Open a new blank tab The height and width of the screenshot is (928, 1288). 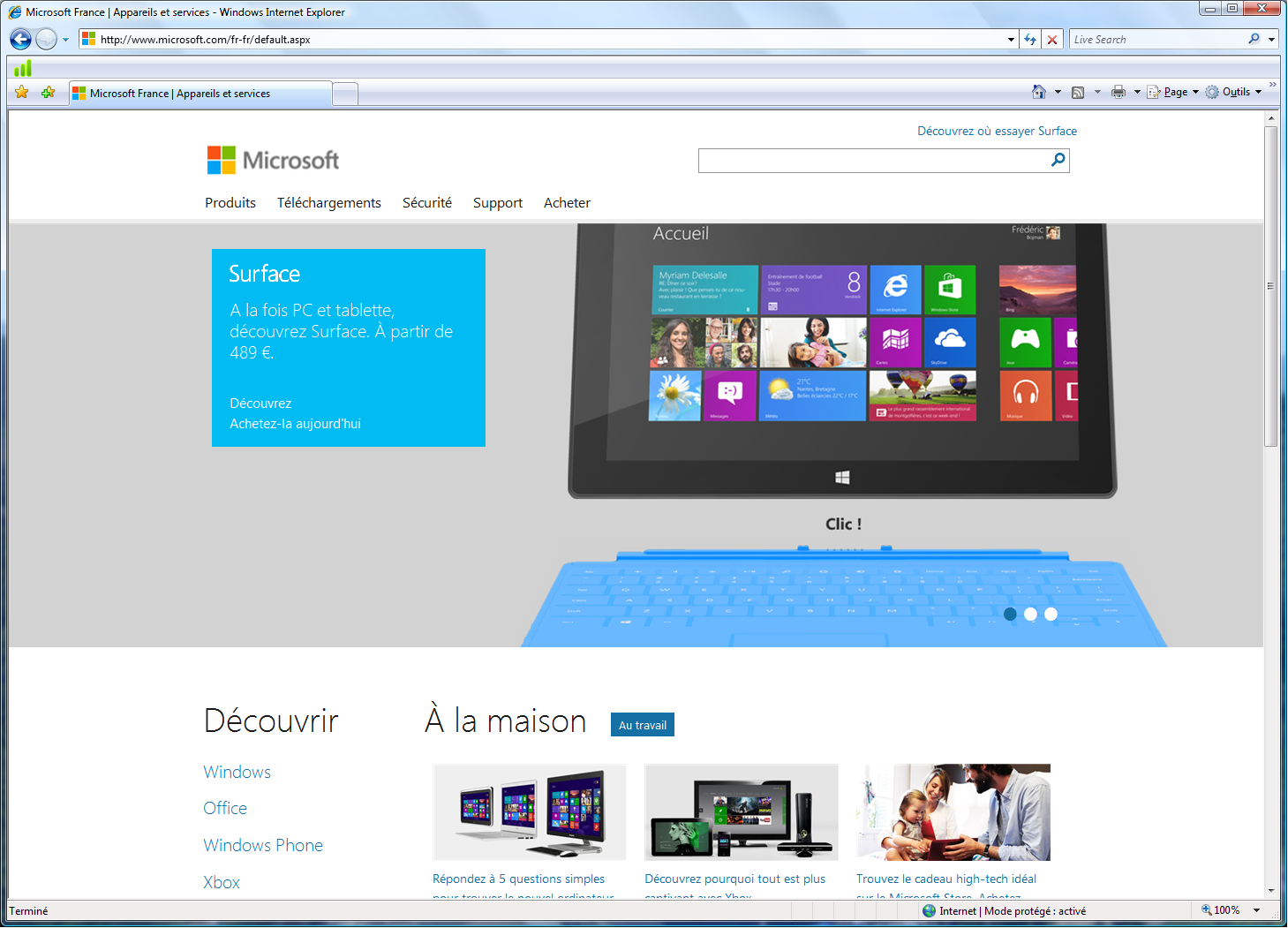pos(345,94)
